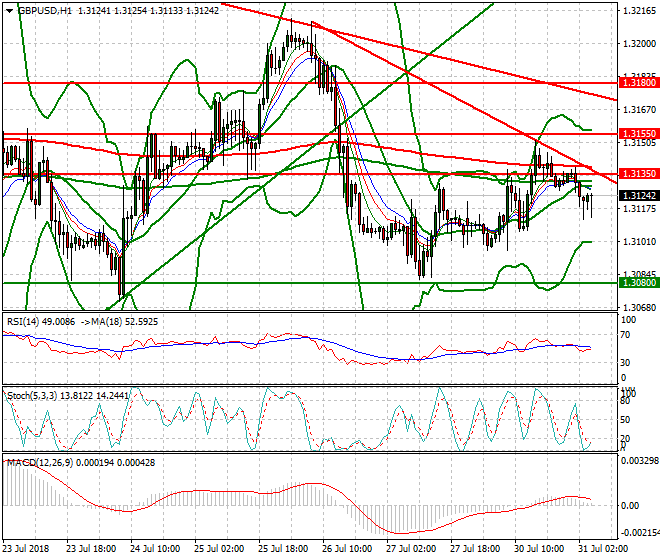The image size is (660, 560).
Task: Click the 23 Jul 18:00 time axis label
Action: 91,549
